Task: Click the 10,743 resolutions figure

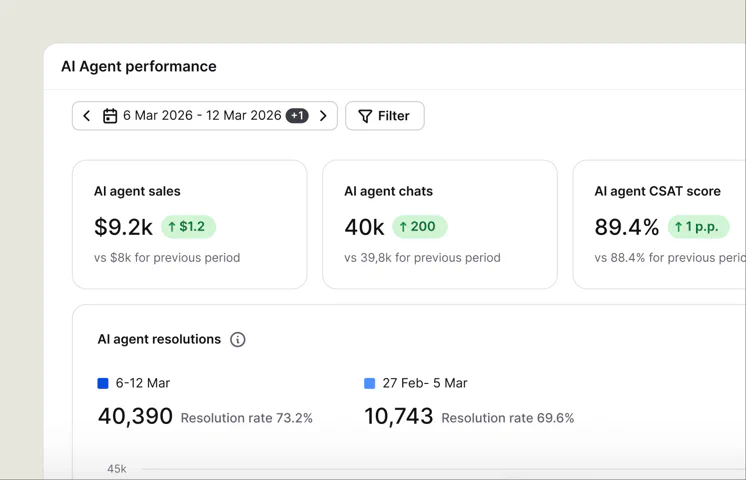Action: pos(399,416)
